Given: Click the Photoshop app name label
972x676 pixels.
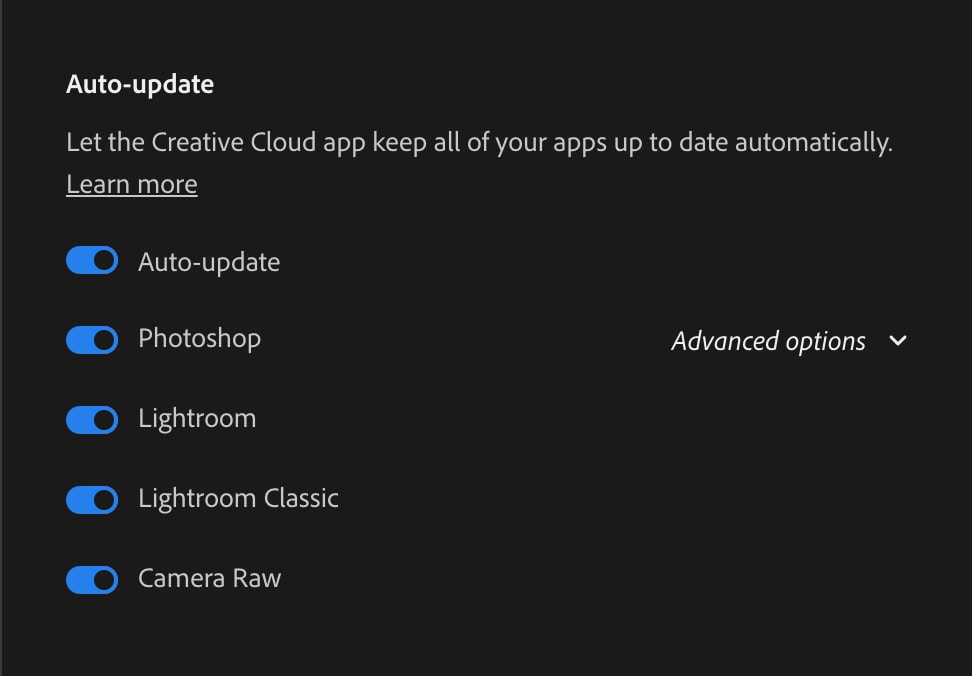Looking at the screenshot, I should pos(199,339).
